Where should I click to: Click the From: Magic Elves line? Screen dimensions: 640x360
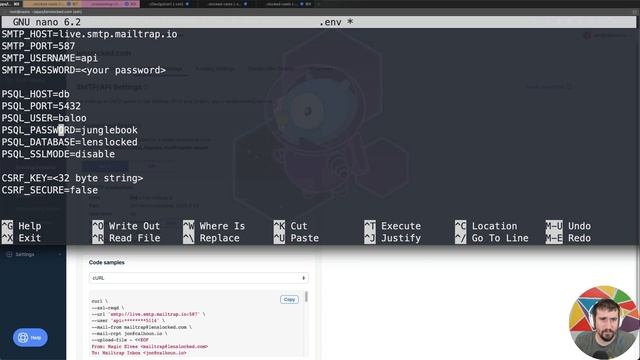tap(150, 347)
